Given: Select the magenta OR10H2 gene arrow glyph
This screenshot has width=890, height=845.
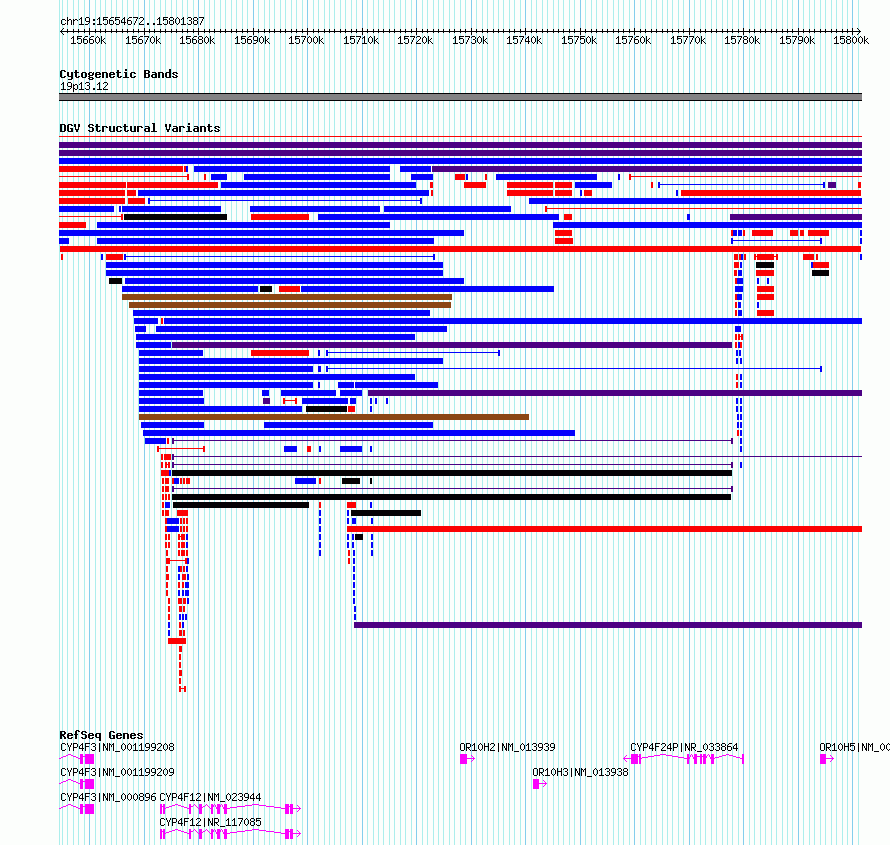Looking at the screenshot, I should [467, 759].
